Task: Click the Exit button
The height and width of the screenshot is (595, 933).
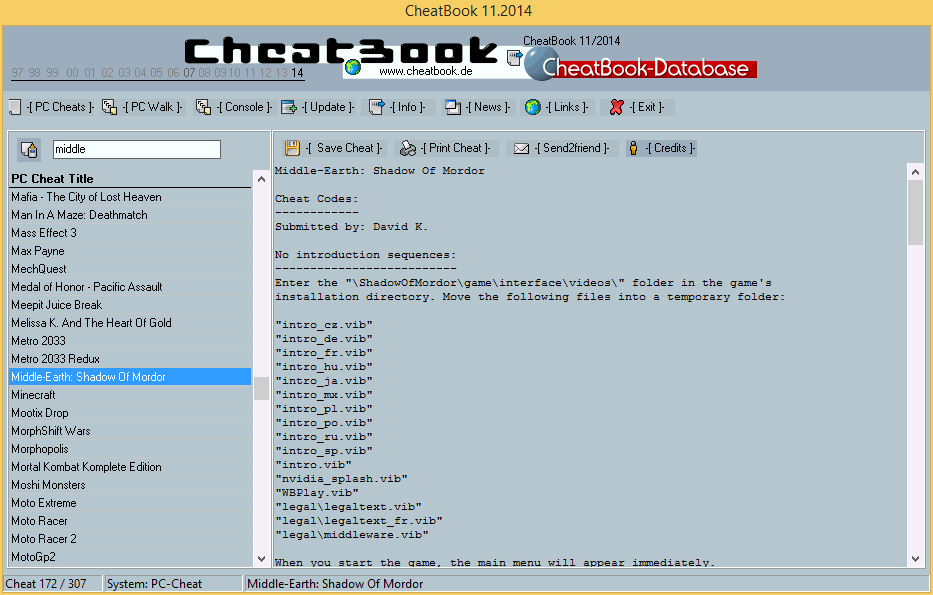Action: (x=637, y=107)
